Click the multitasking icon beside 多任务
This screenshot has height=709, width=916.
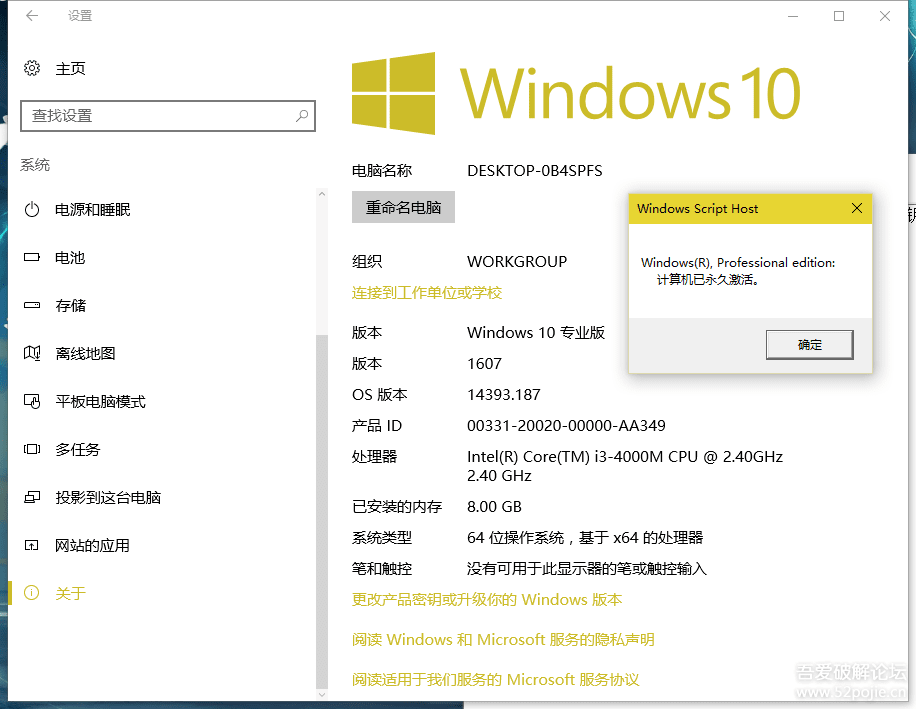pos(32,449)
